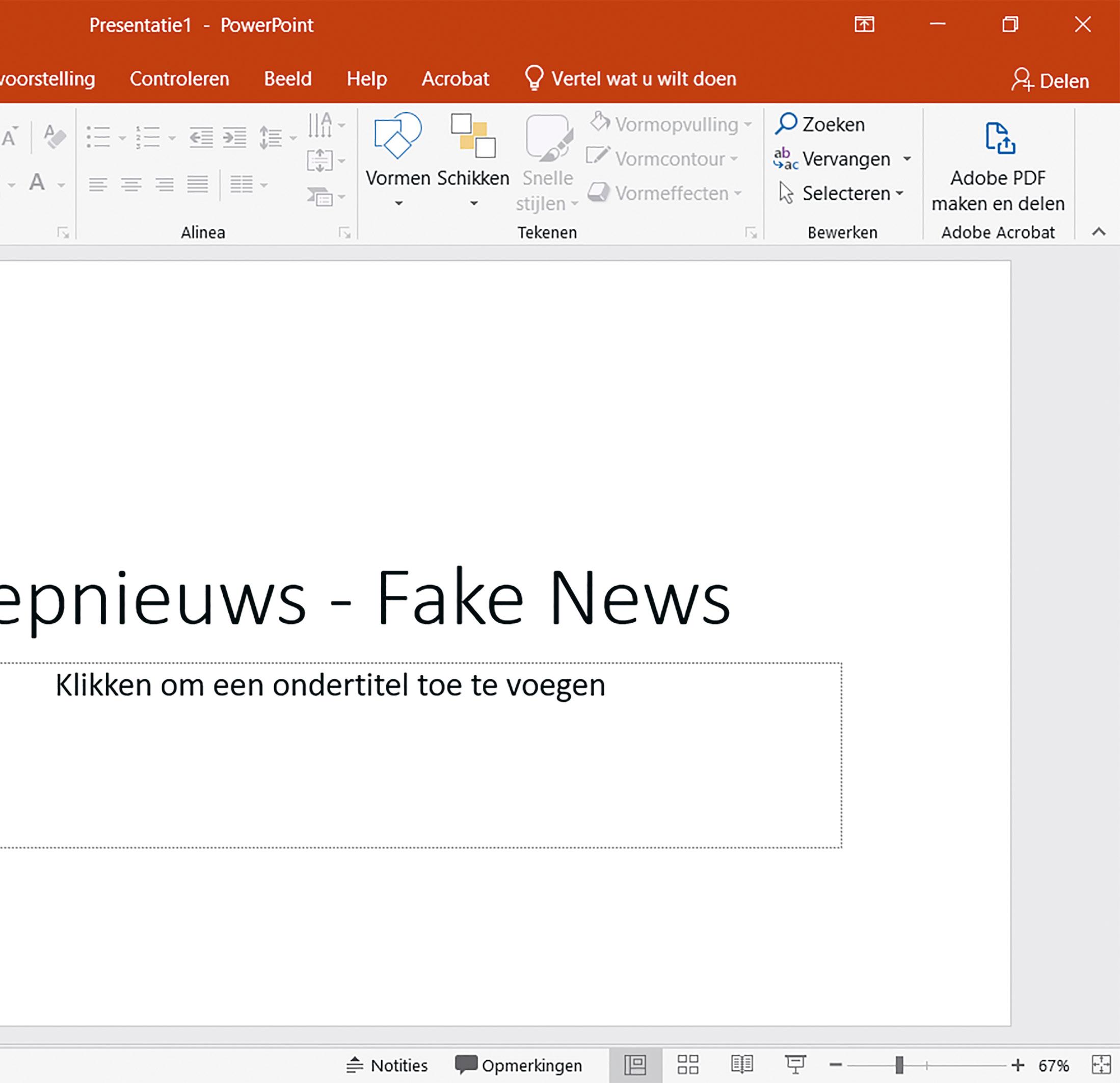Switch to normal view button

(635, 1065)
